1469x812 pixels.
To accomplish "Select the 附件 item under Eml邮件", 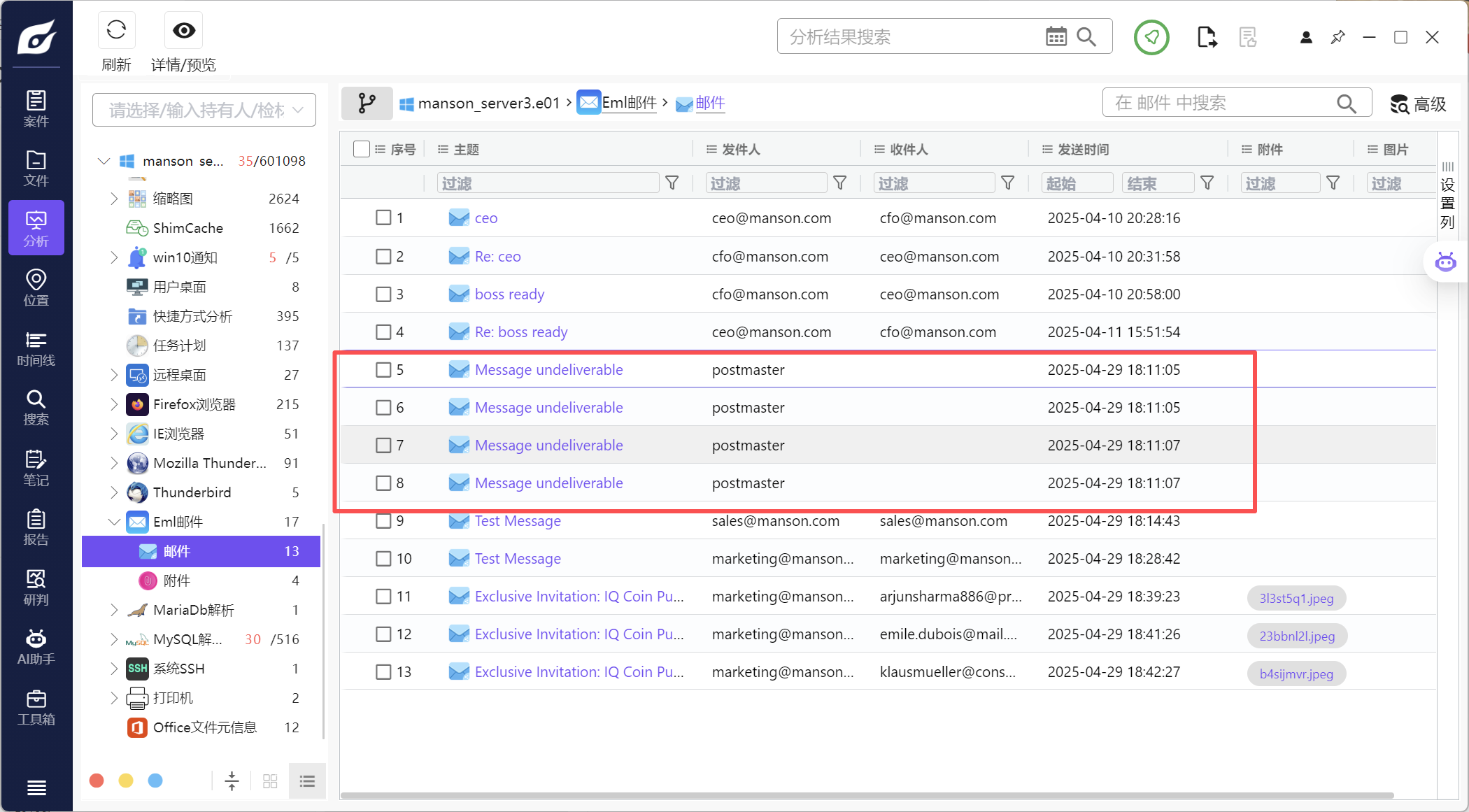I will click(x=176, y=580).
